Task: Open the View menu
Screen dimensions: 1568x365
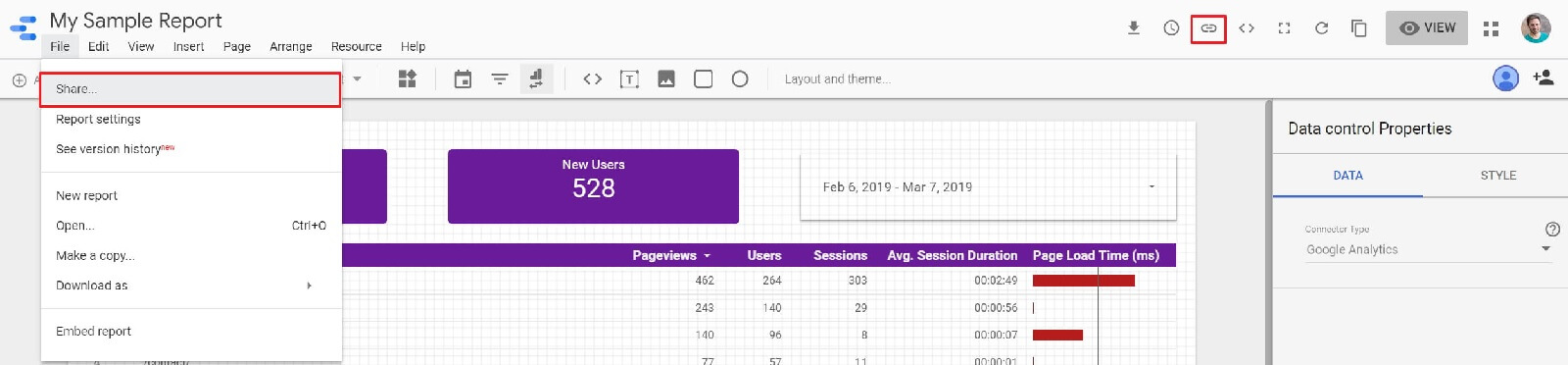Action: coord(141,46)
